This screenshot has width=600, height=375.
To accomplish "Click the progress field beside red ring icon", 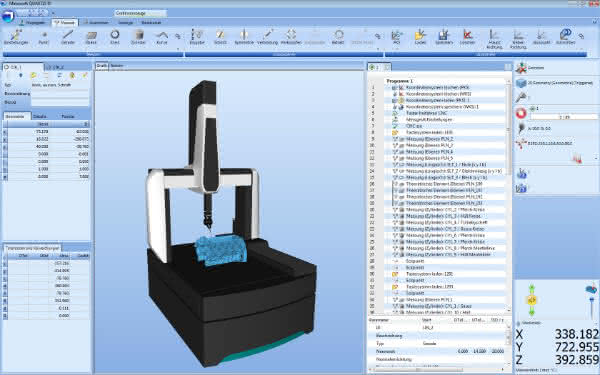I will [x=564, y=117].
